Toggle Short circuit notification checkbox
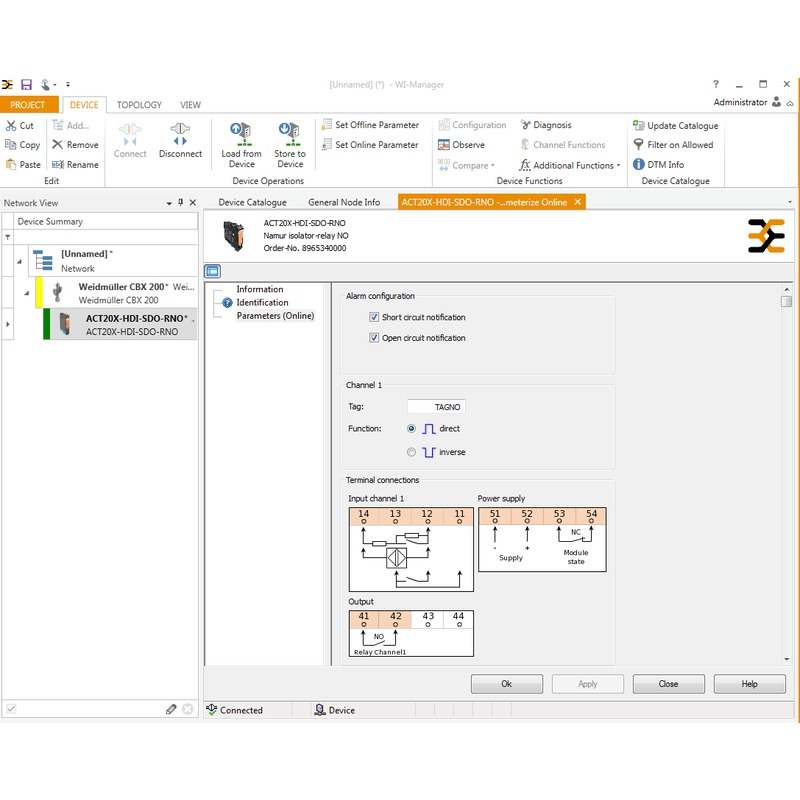This screenshot has height=800, width=800. pos(374,317)
